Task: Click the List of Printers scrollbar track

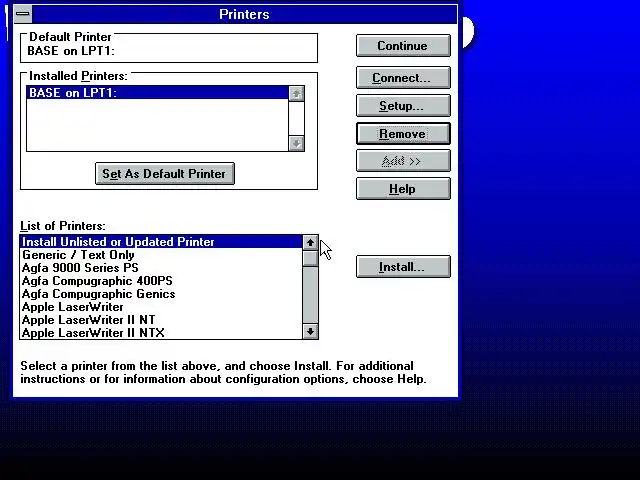Action: pyautogui.click(x=310, y=296)
